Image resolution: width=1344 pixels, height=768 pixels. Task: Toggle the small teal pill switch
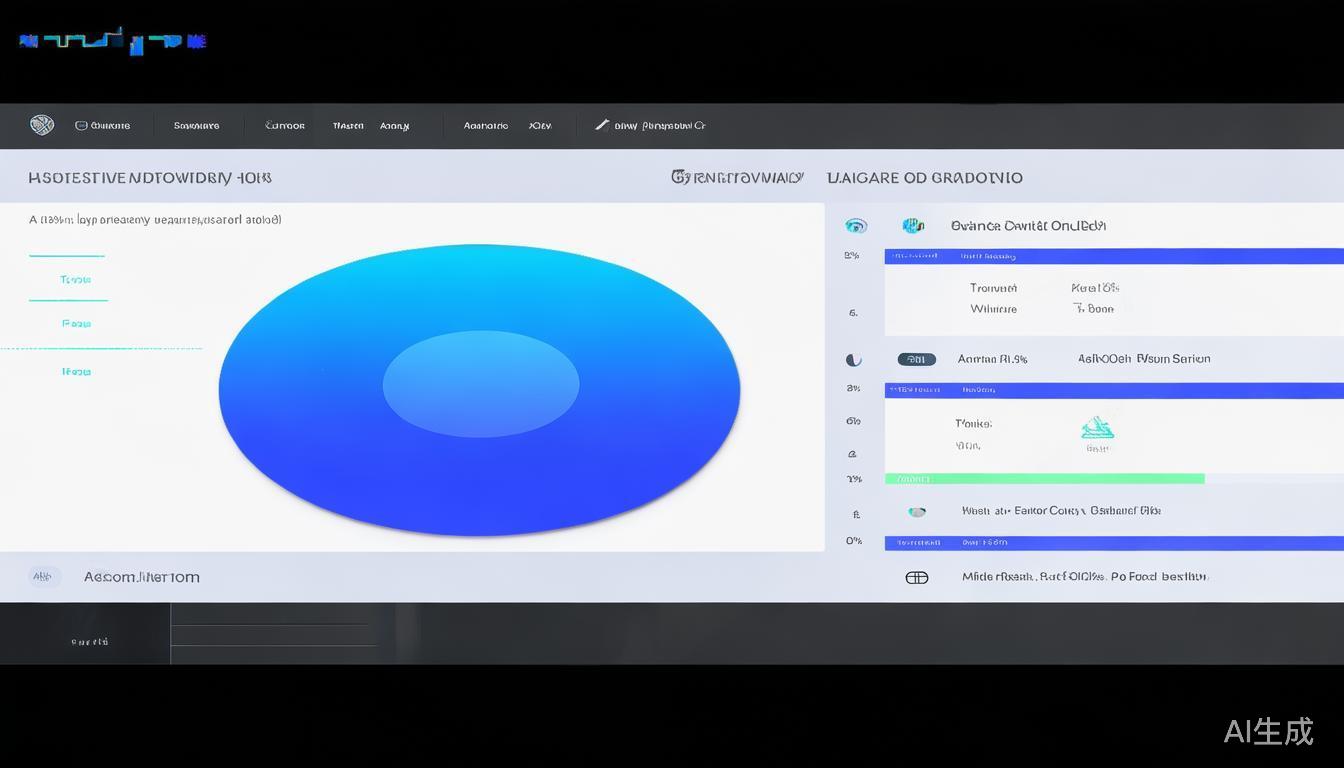[916, 512]
